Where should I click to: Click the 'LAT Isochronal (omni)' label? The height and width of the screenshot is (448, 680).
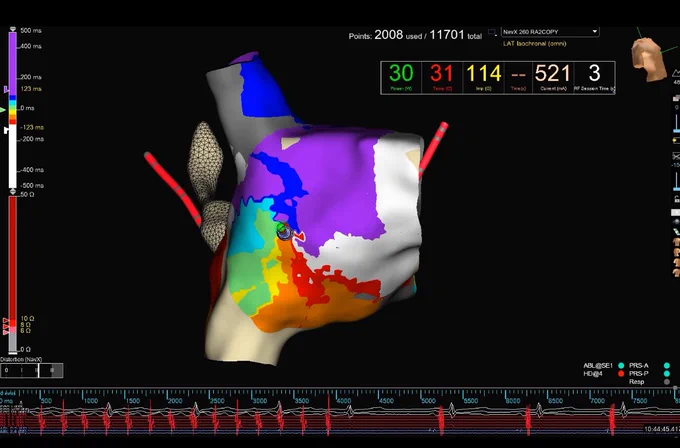534,44
